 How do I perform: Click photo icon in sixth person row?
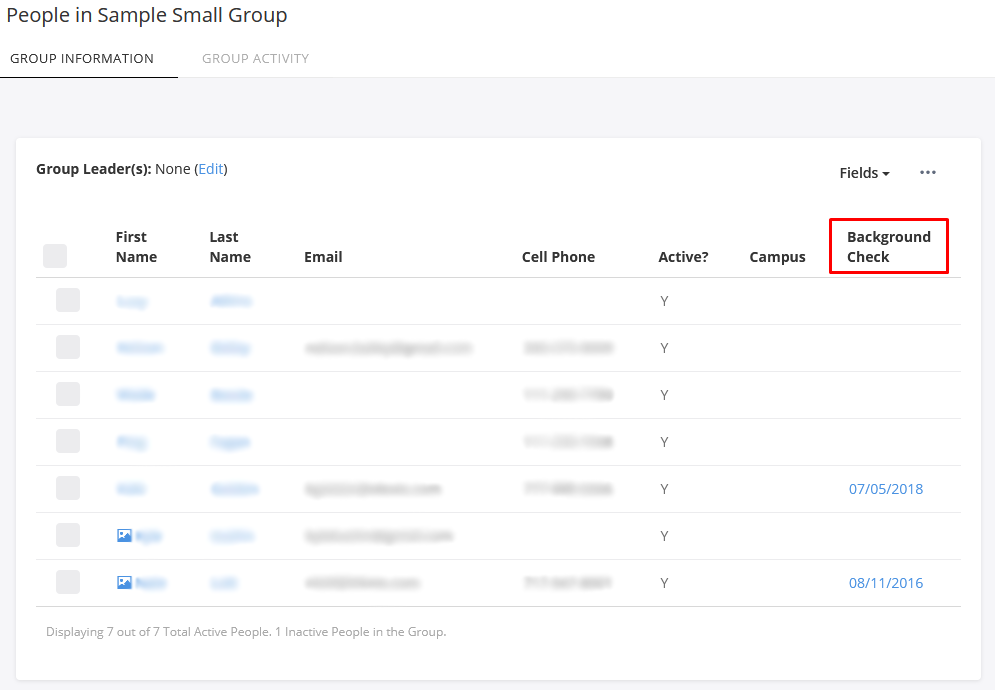coord(124,535)
